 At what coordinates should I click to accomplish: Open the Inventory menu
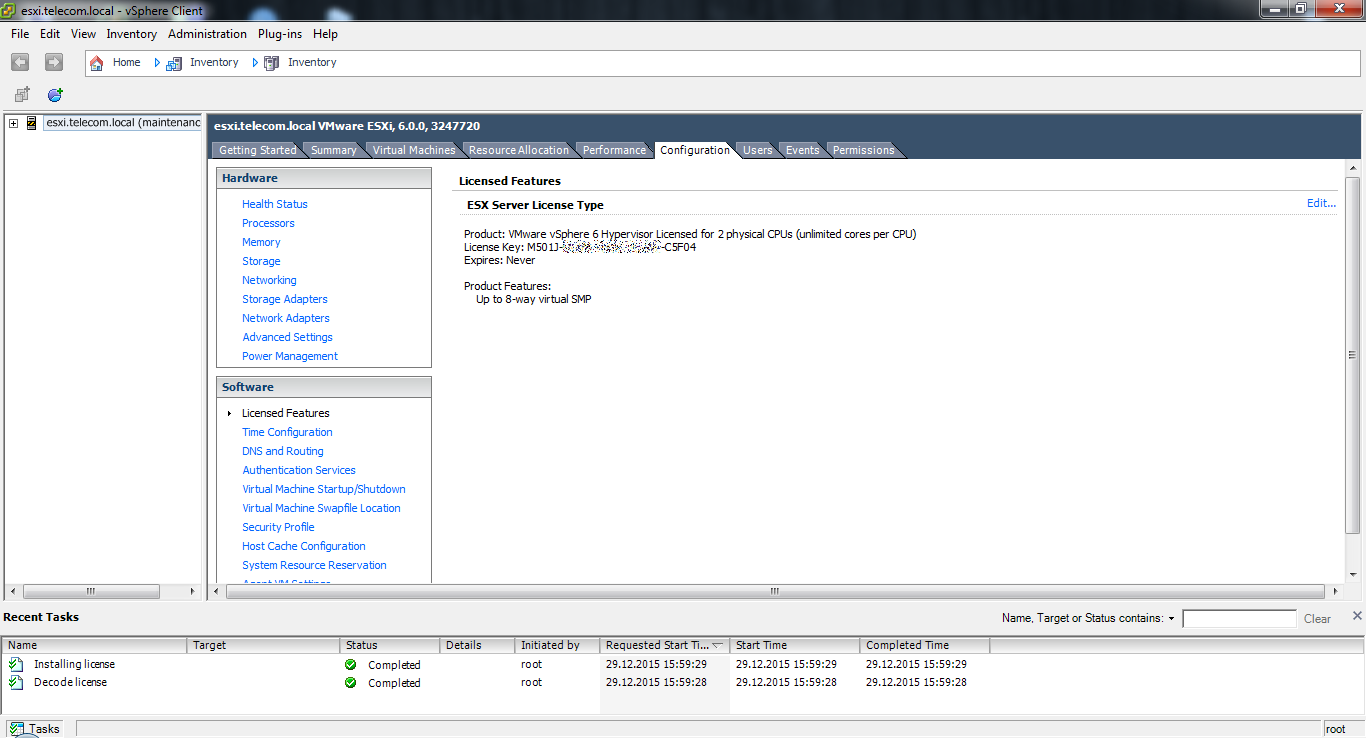tap(132, 34)
